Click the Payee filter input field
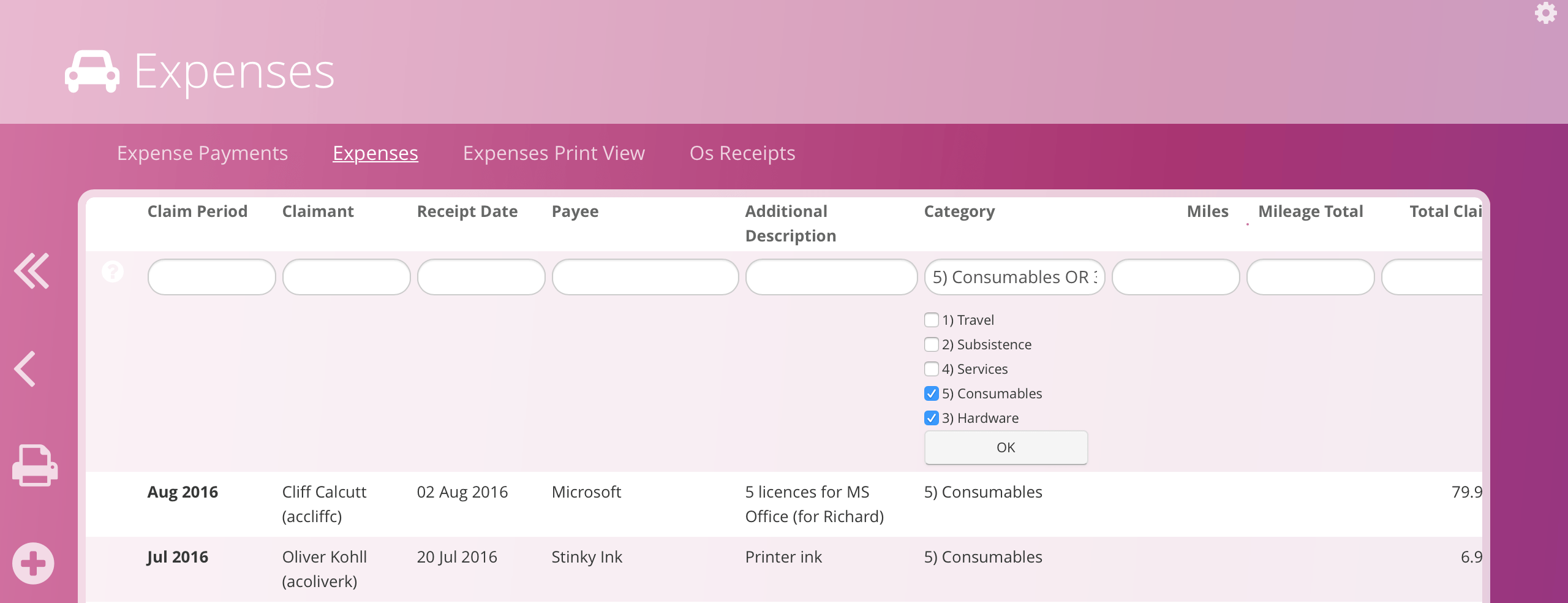This screenshot has width=1568, height=603. 645,277
